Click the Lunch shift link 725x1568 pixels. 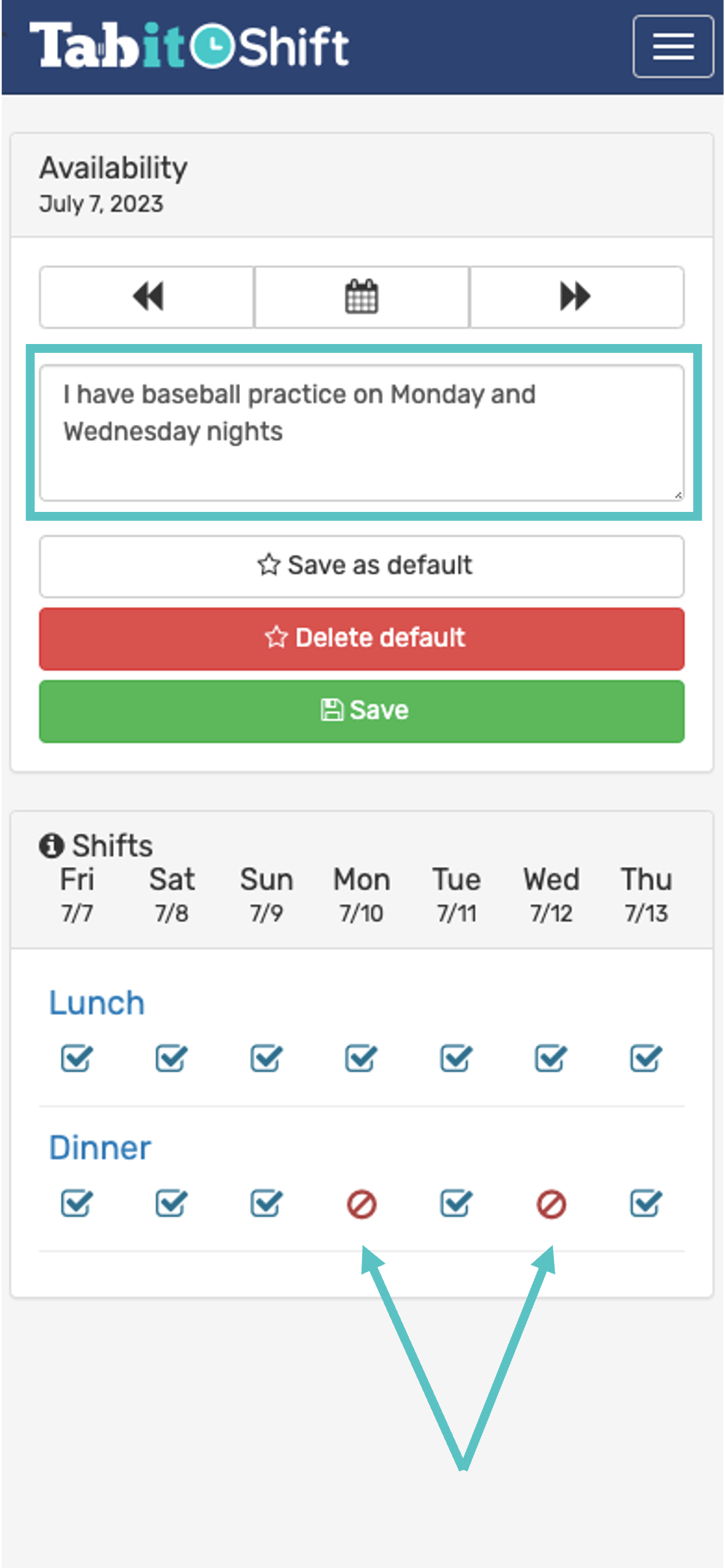(x=97, y=1003)
